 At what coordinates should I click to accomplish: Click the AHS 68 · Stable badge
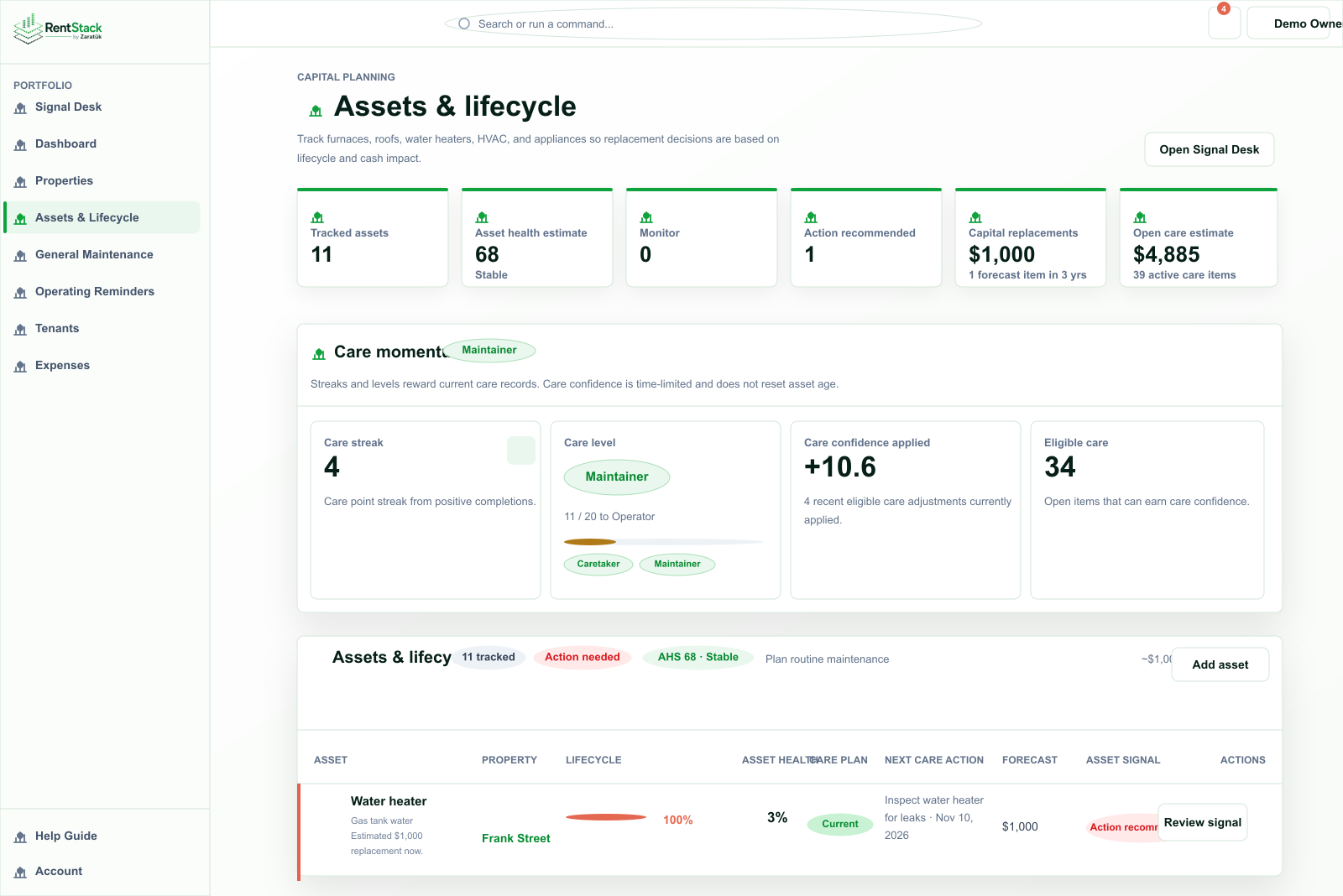click(x=698, y=657)
